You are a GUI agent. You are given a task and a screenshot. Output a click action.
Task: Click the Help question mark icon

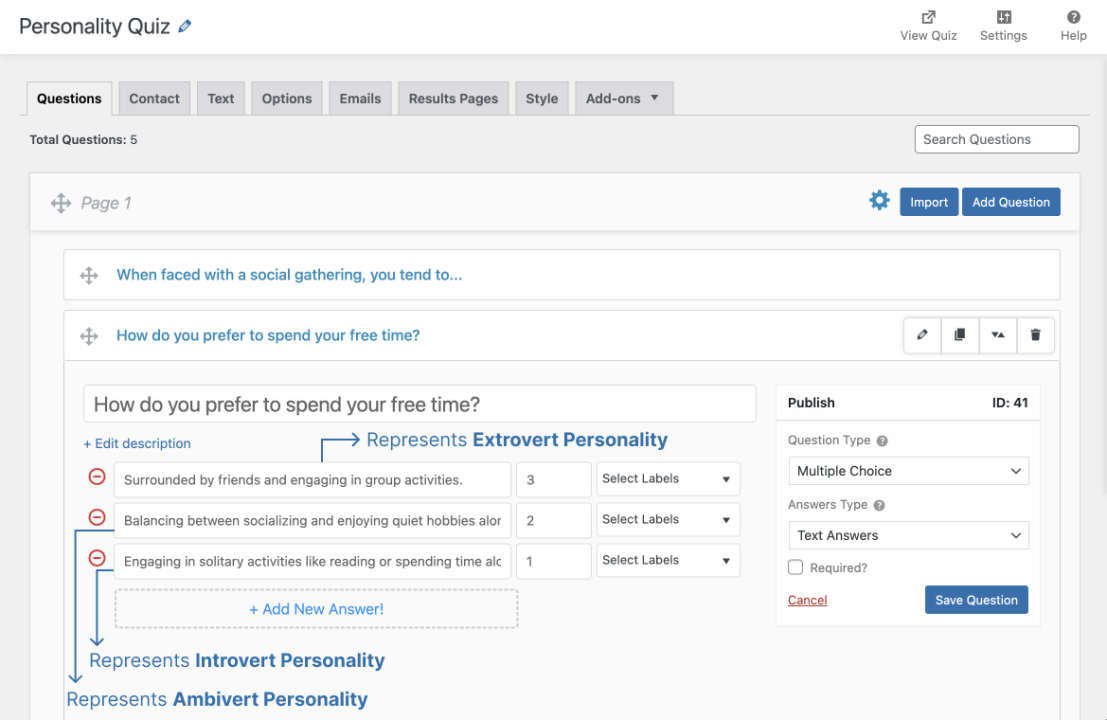click(x=1073, y=17)
